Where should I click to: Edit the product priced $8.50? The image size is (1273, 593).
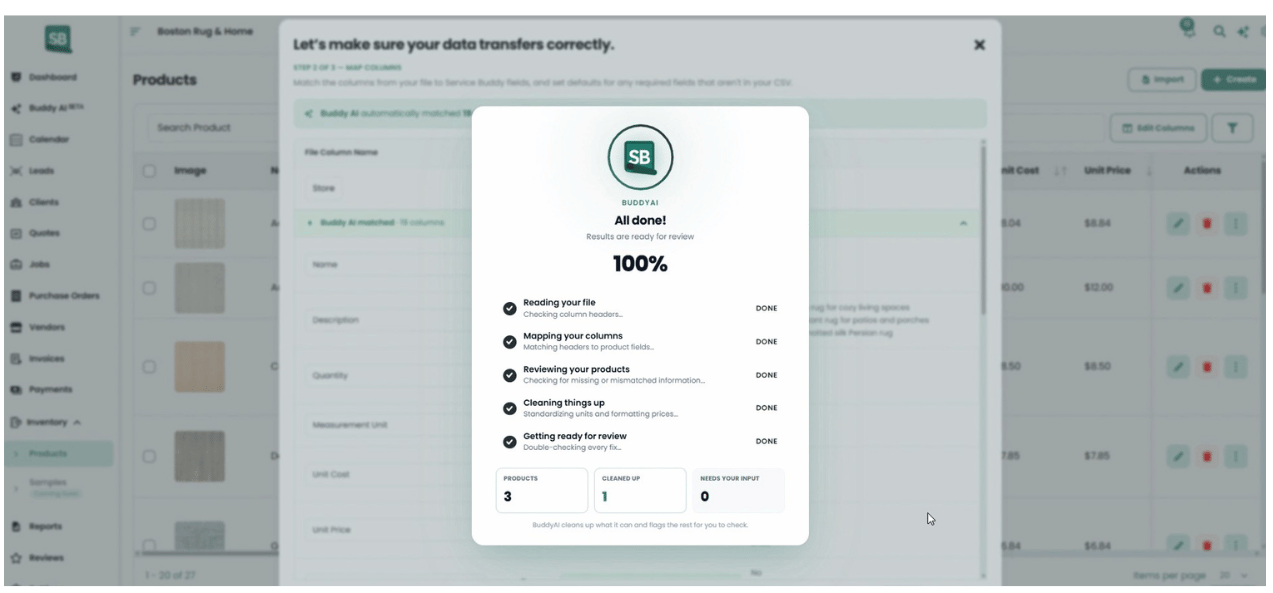coord(1177,367)
